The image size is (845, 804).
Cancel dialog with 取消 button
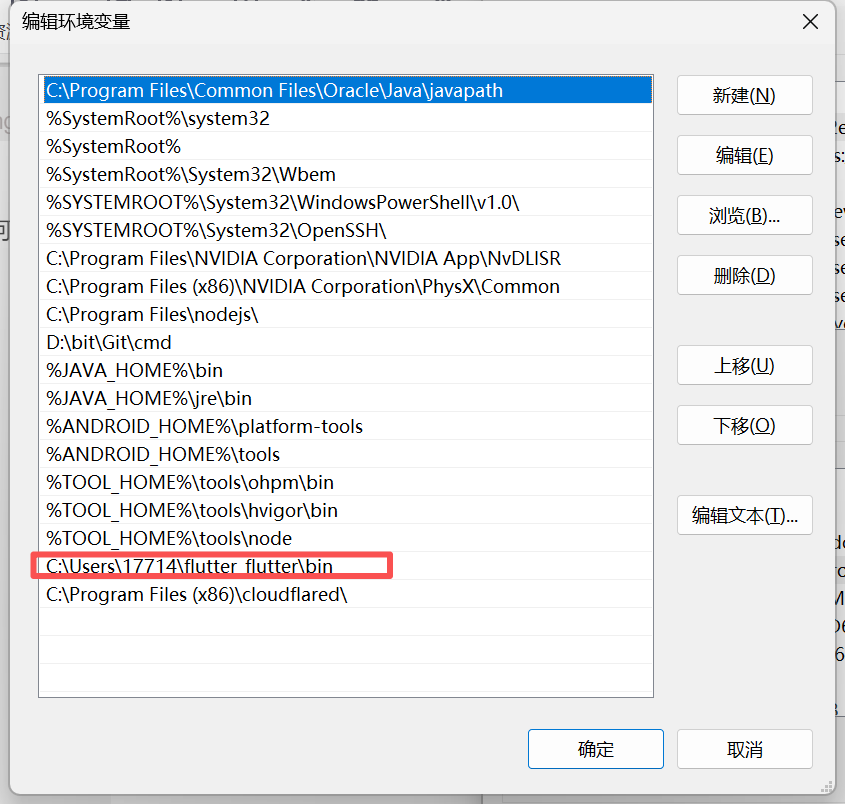[x=744, y=749]
